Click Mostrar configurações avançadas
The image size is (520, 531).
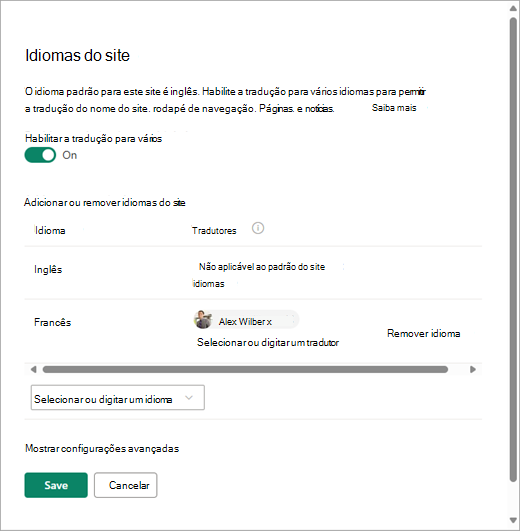(x=102, y=448)
